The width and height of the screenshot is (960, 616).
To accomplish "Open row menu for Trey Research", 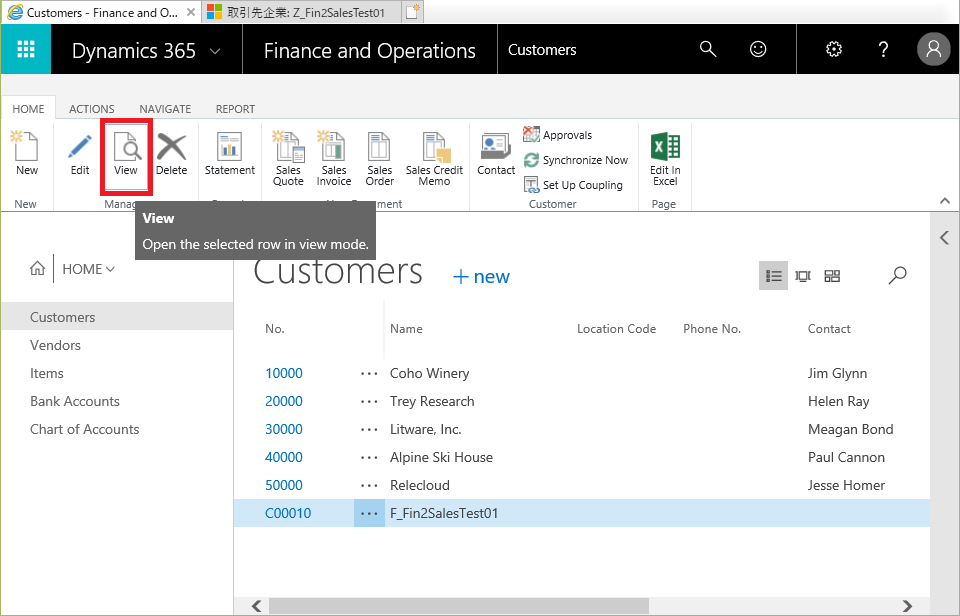I will point(369,402).
